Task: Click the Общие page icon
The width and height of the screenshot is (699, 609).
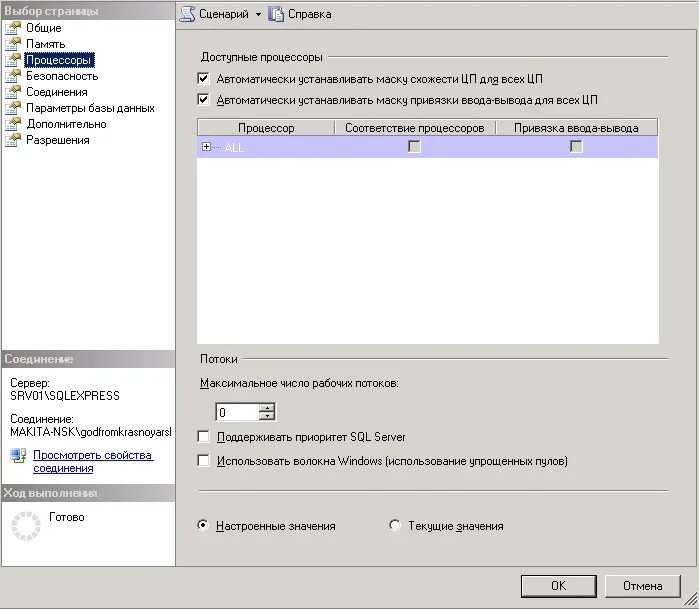Action: click(13, 28)
